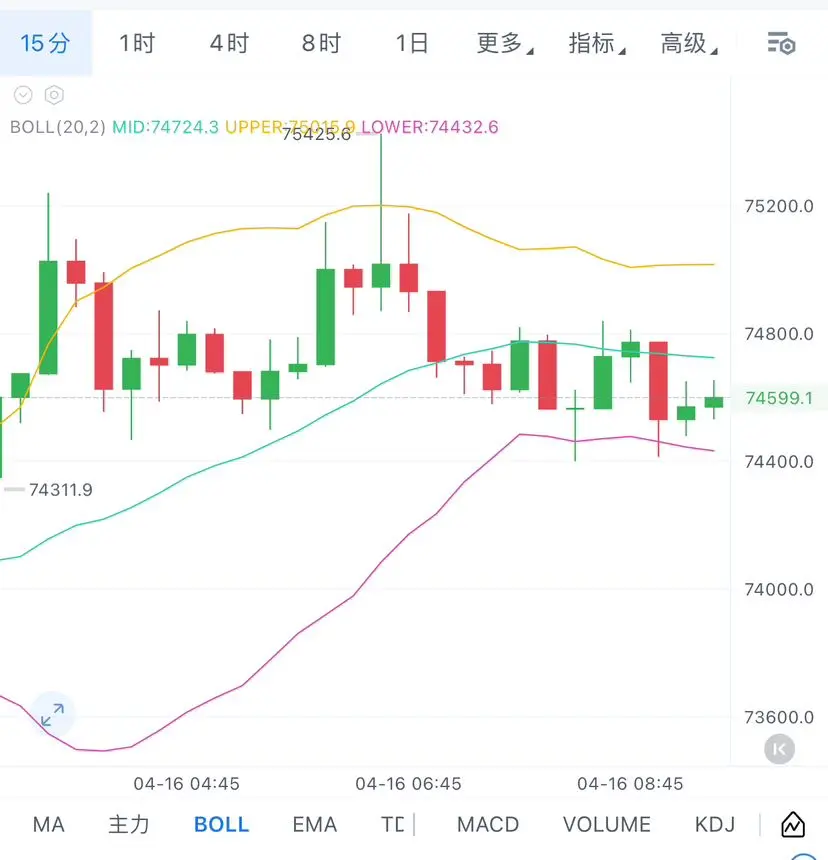Click the 04-16 04:45 time label
Viewport: 828px width, 860px height.
point(186,784)
